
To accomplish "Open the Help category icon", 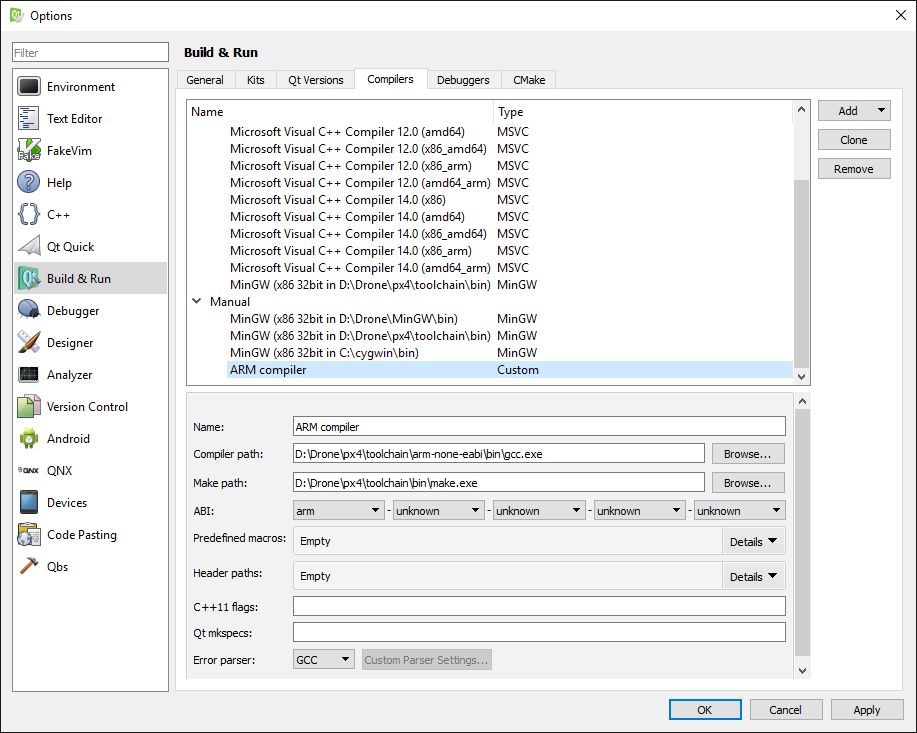I will point(29,183).
